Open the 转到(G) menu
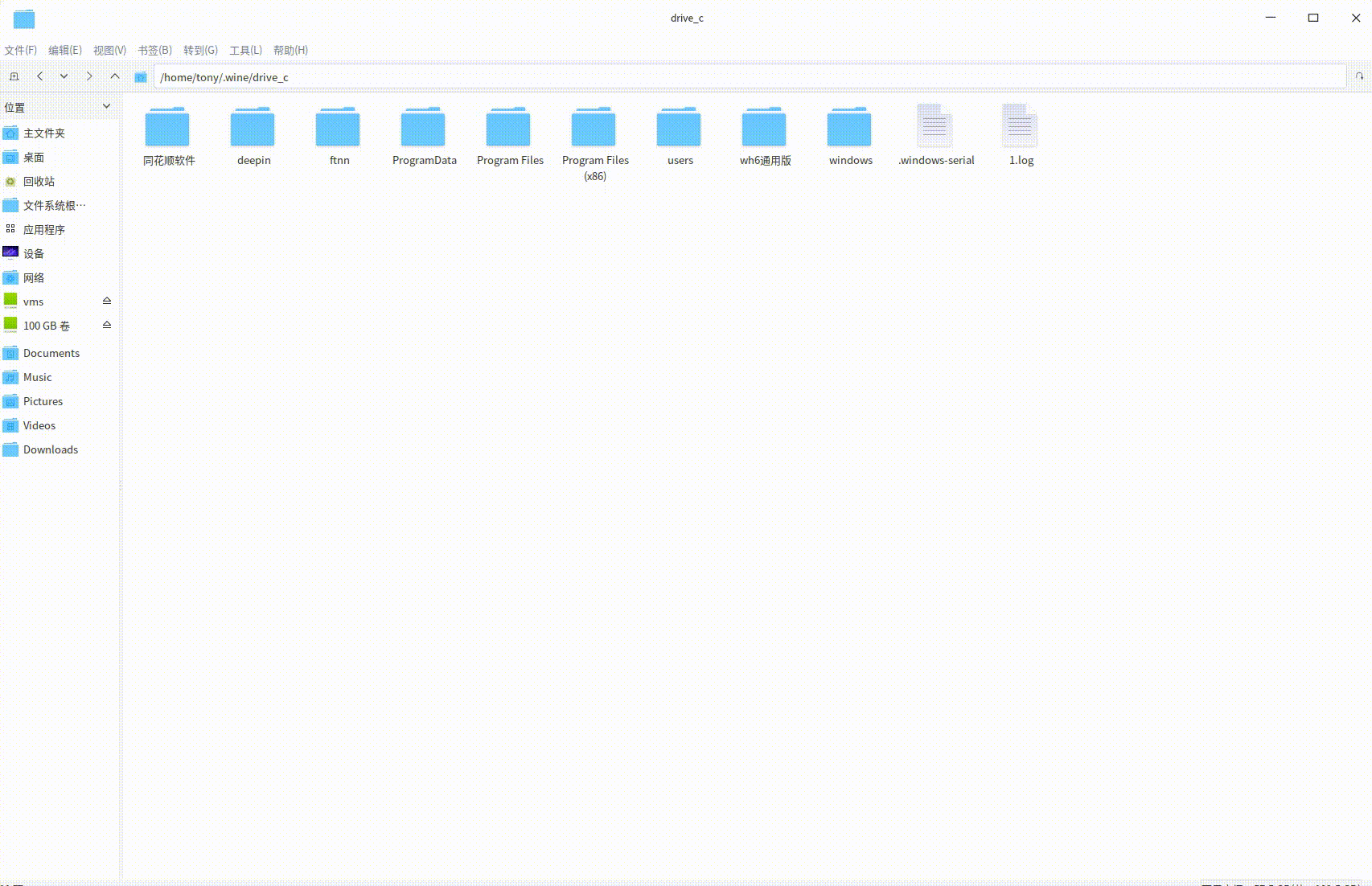This screenshot has width=1372, height=886. (x=201, y=50)
